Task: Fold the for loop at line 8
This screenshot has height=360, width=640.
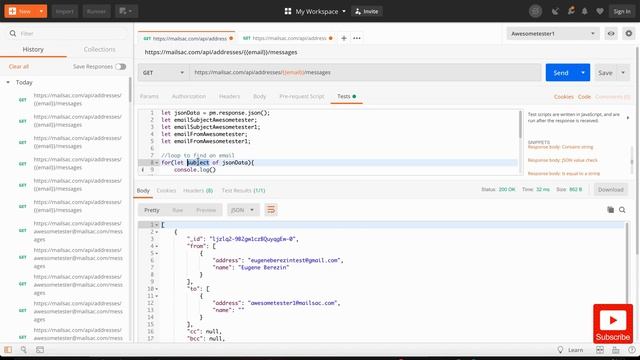Action: click(x=157, y=162)
